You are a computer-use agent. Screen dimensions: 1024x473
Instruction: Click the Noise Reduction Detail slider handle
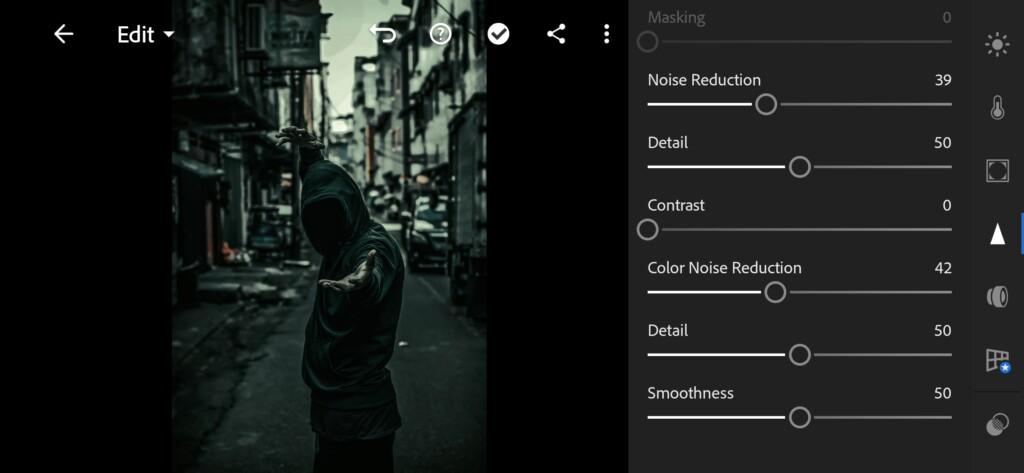pyautogui.click(x=799, y=167)
